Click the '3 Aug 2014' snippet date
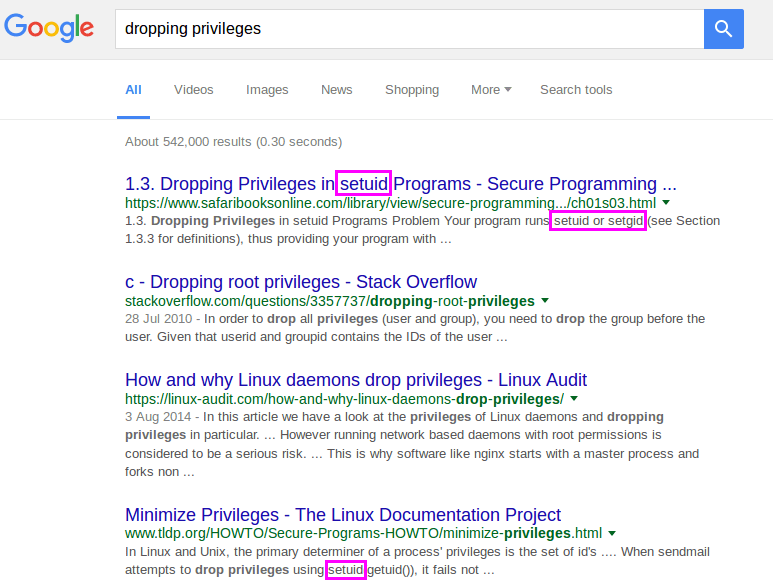Viewport: 773px width, 586px height. (x=158, y=417)
